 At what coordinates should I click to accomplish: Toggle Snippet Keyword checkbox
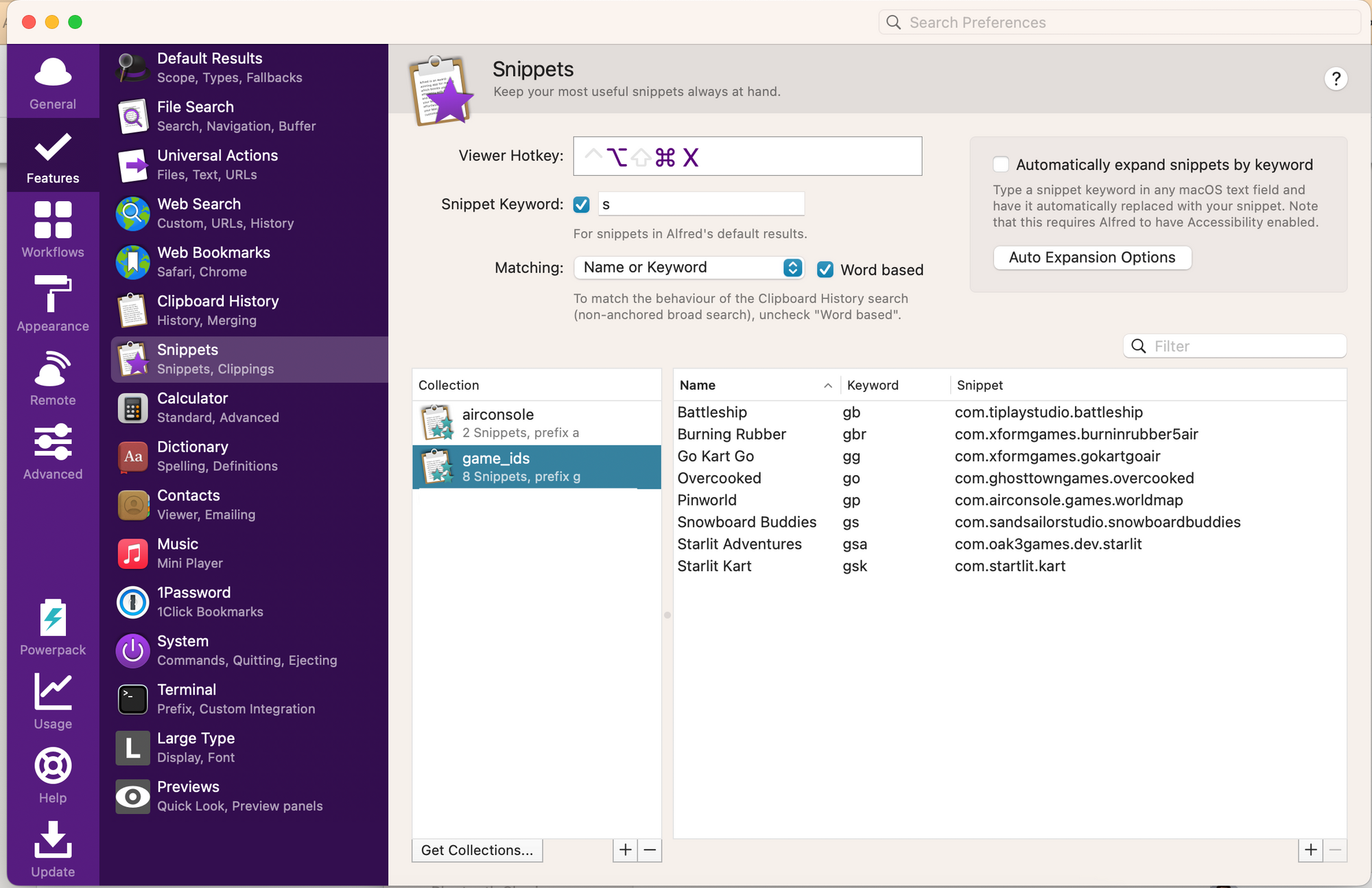point(581,205)
